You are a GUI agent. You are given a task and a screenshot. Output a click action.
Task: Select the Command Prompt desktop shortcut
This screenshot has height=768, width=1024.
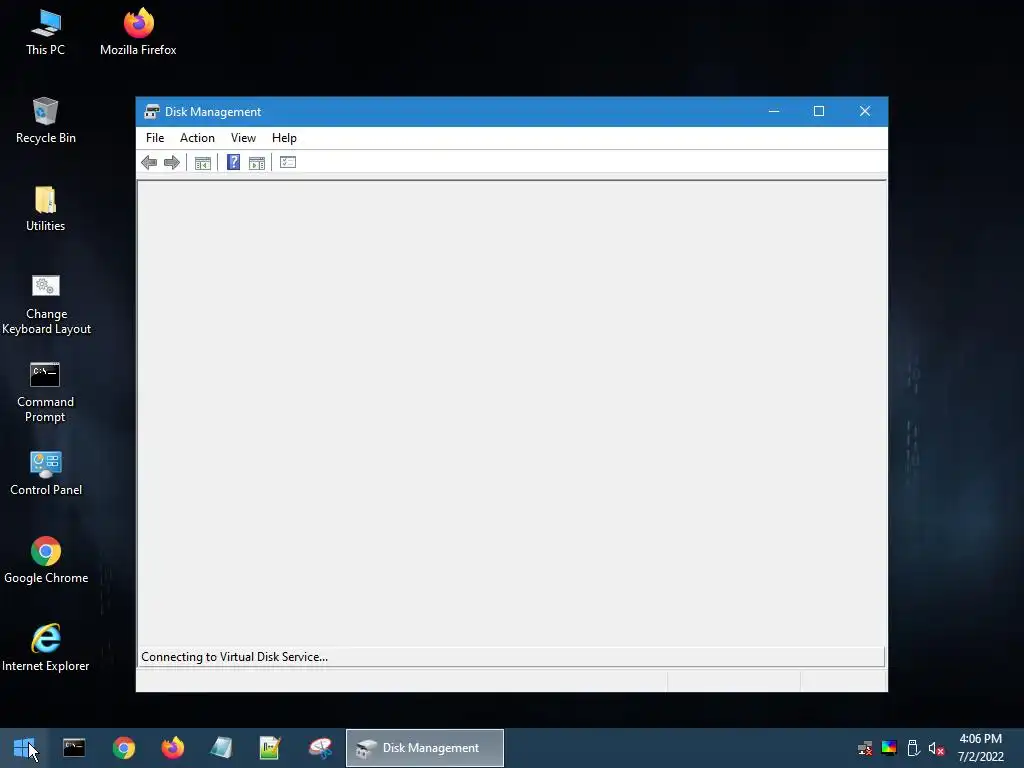pyautogui.click(x=45, y=392)
